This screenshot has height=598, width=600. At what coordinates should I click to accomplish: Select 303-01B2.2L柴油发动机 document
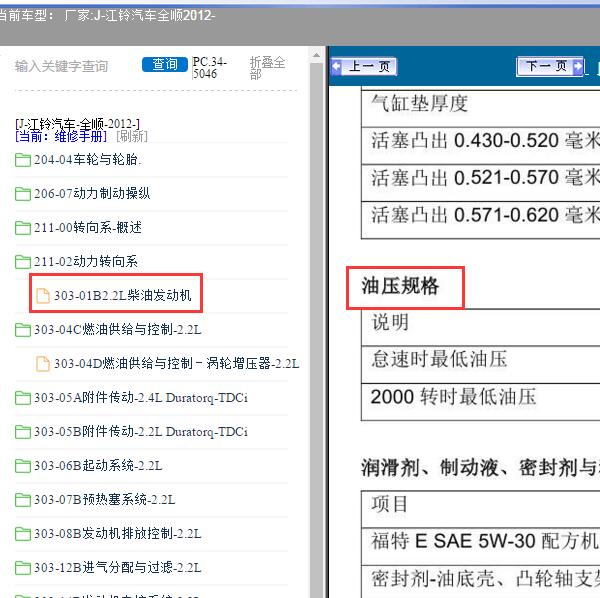click(122, 295)
